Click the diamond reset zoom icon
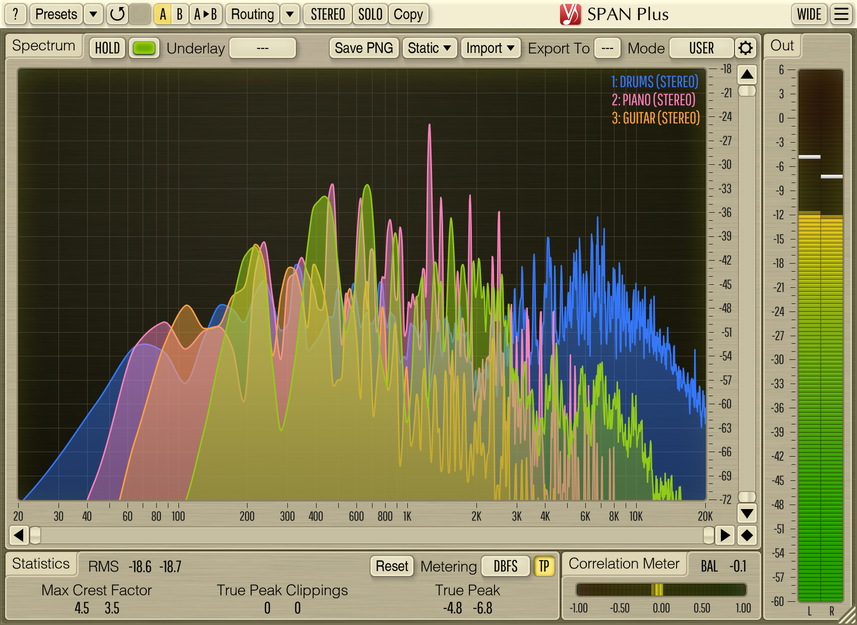 pyautogui.click(x=747, y=535)
